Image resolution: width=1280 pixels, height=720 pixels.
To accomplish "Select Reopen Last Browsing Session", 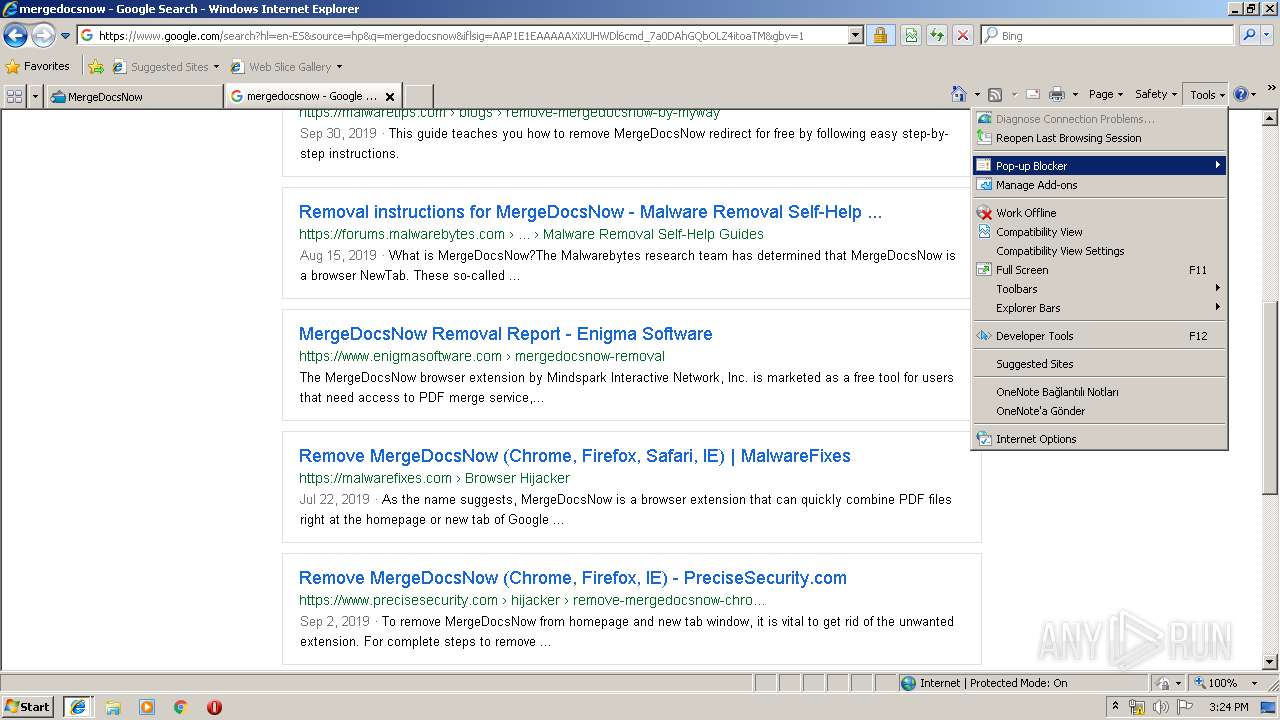I will (1100, 138).
